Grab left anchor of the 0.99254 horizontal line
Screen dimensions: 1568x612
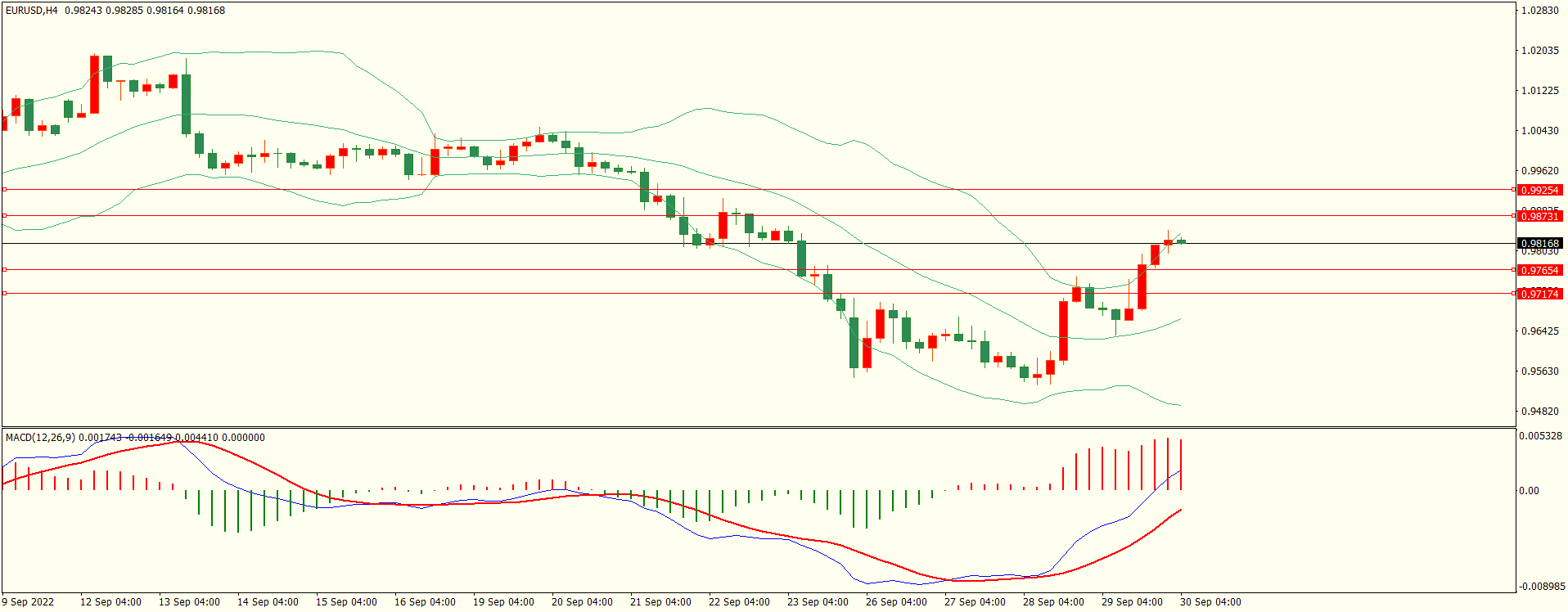4,190
